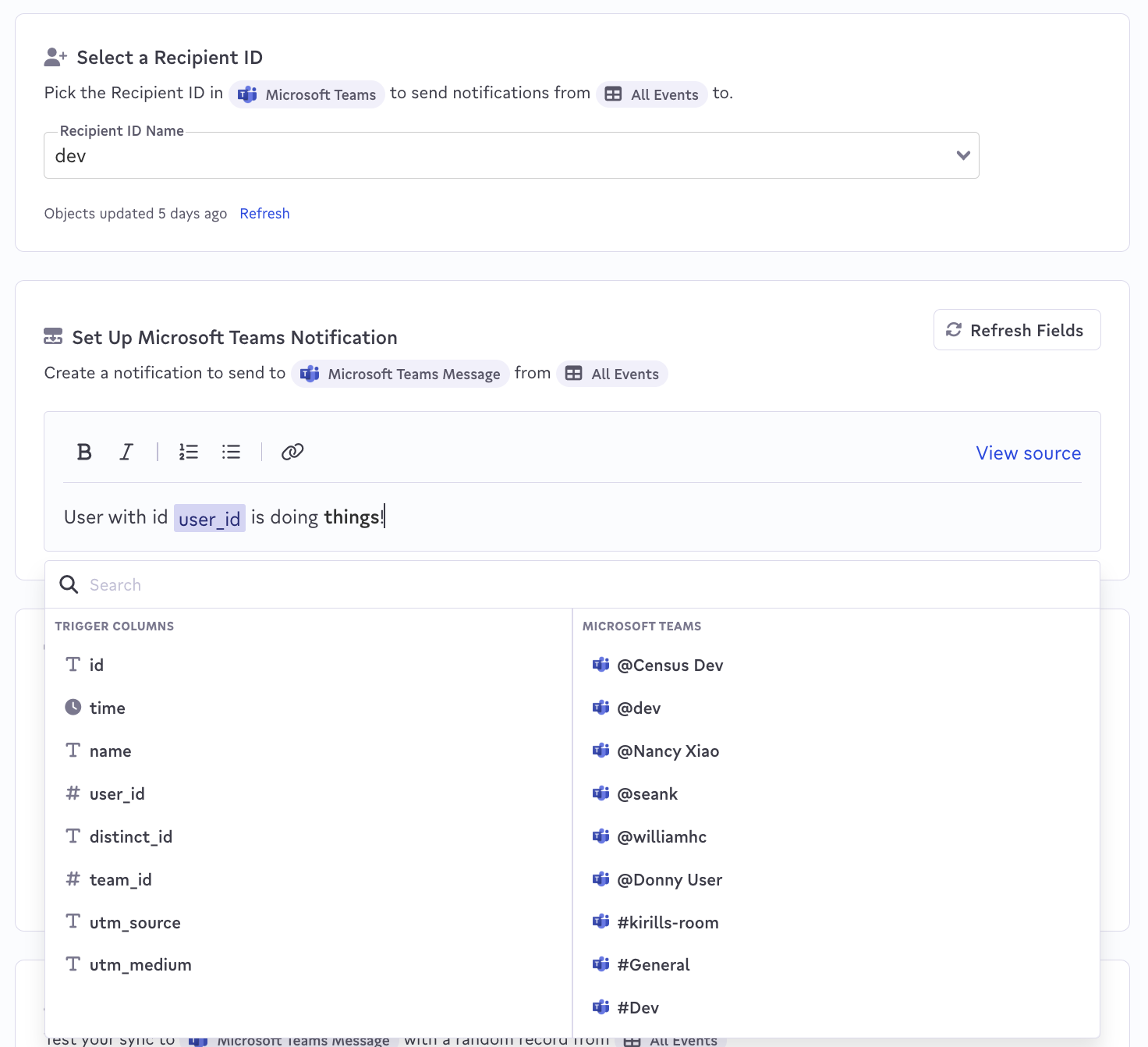
Task: Insert a numbered list
Action: coord(189,452)
